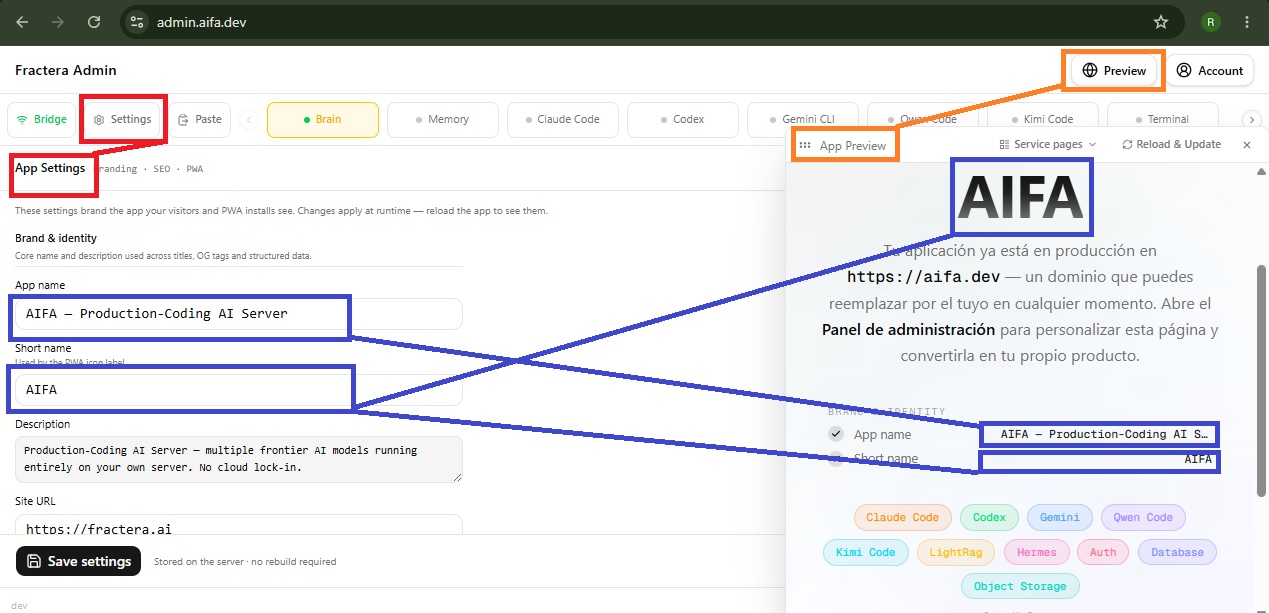The width and height of the screenshot is (1269, 613).
Task: Click the Database tag in preview
Action: point(1177,552)
